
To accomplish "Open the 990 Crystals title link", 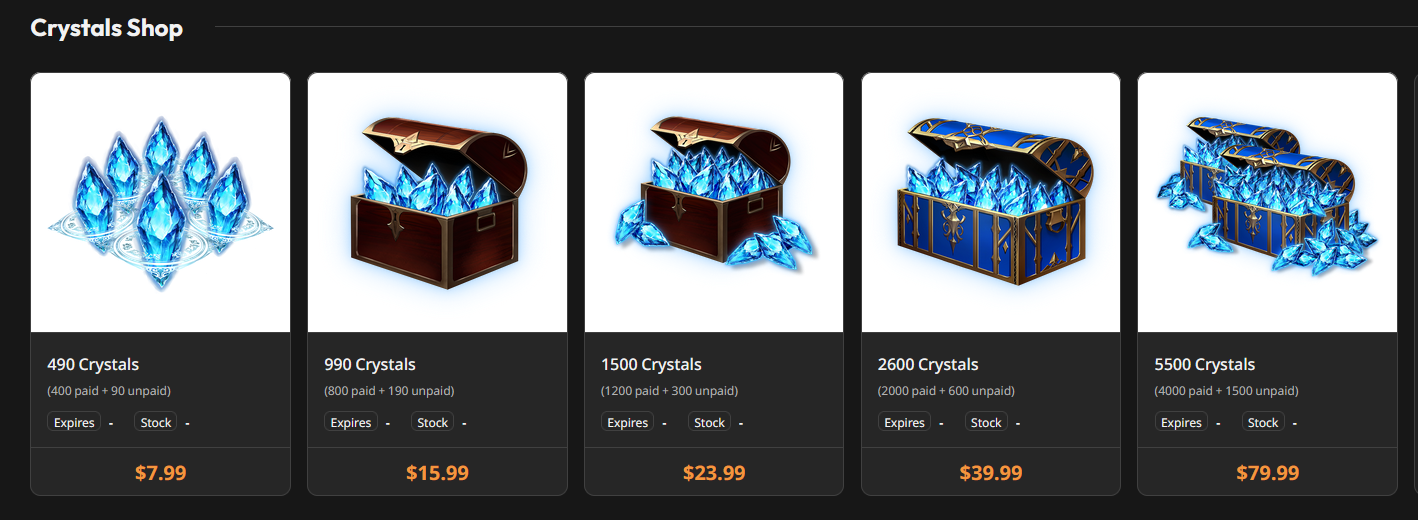I will pos(370,364).
